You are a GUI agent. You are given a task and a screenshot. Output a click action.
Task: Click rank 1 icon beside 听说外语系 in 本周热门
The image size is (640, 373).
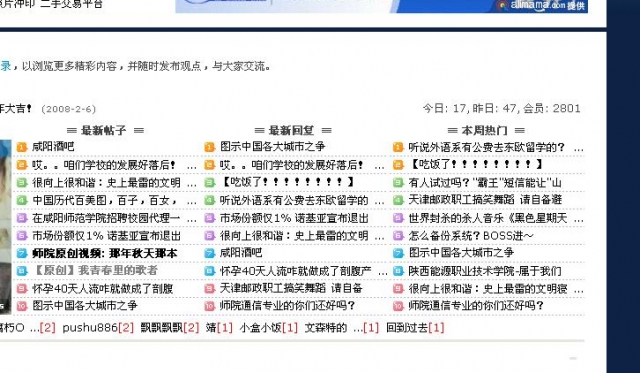tap(398, 147)
